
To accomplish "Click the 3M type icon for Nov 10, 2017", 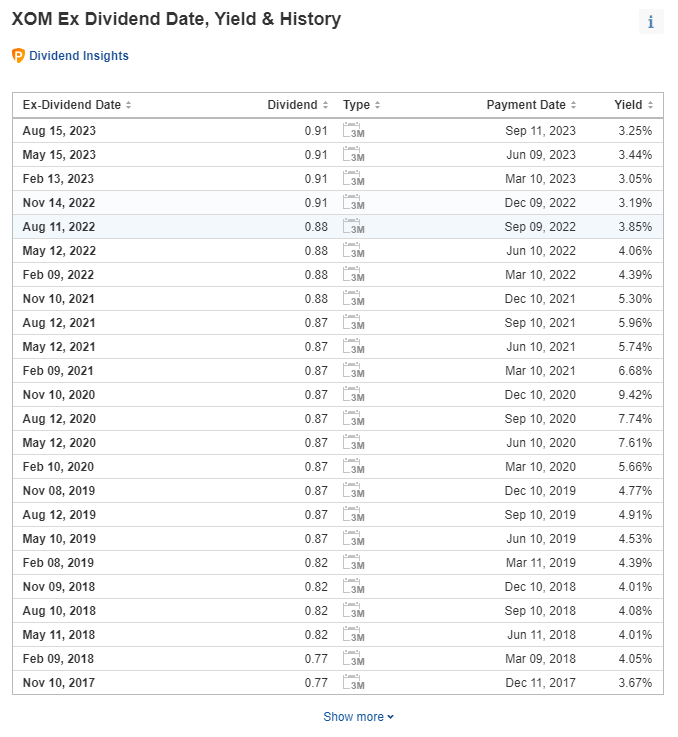I will pyautogui.click(x=354, y=682).
